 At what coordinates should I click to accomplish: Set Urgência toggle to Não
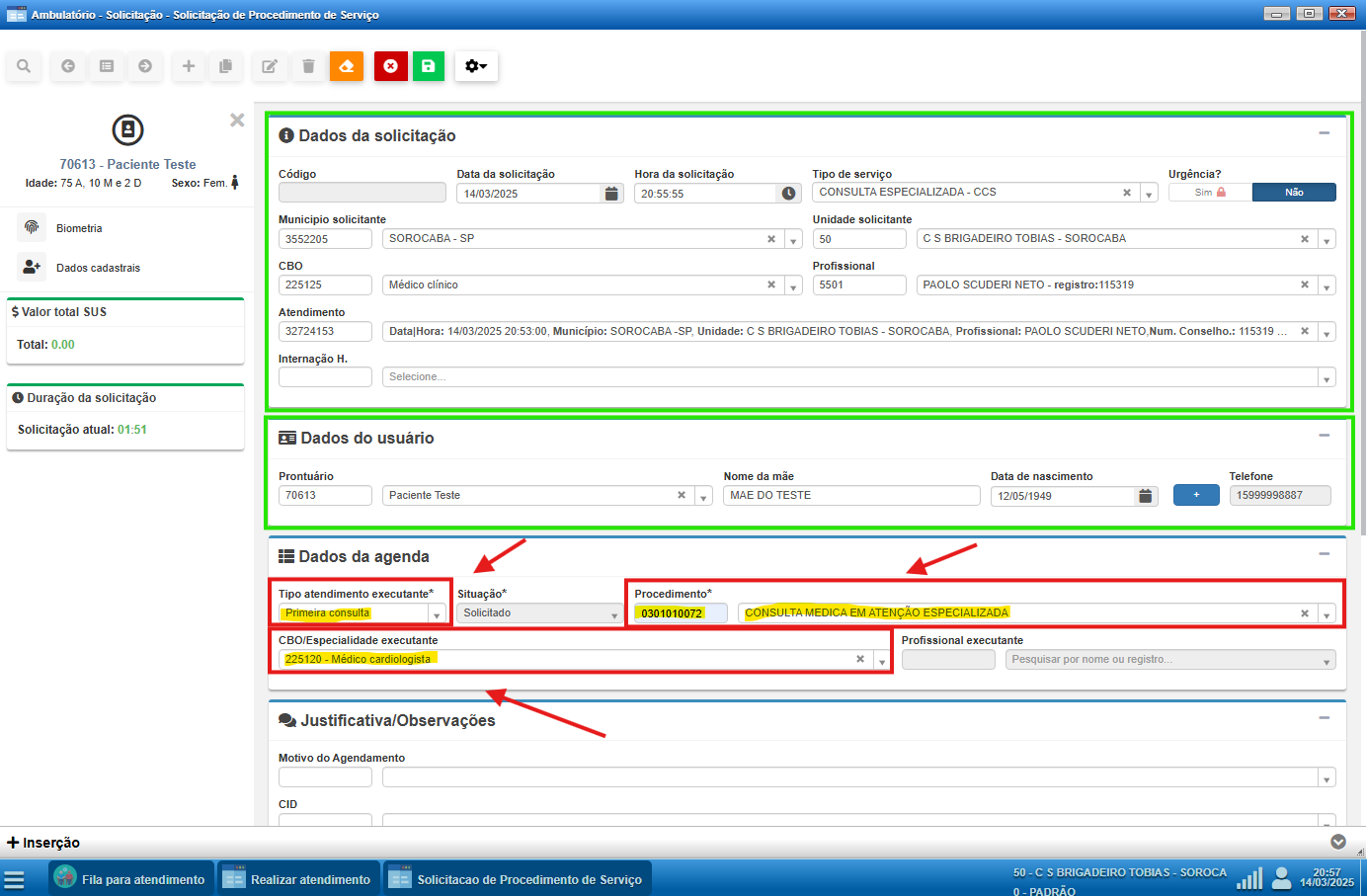(1293, 193)
